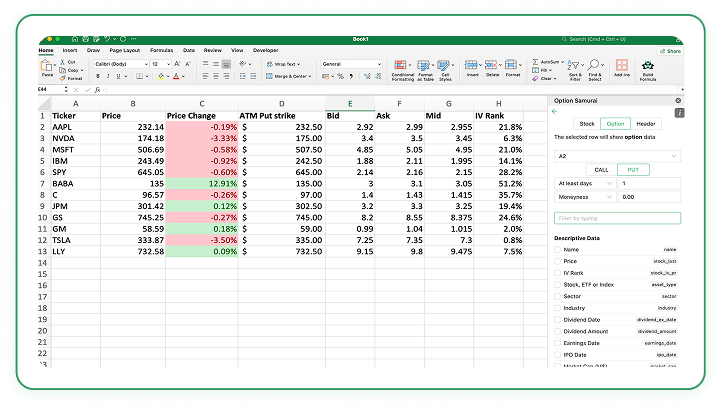Toggle bold formatting in the ribbon

97,76
